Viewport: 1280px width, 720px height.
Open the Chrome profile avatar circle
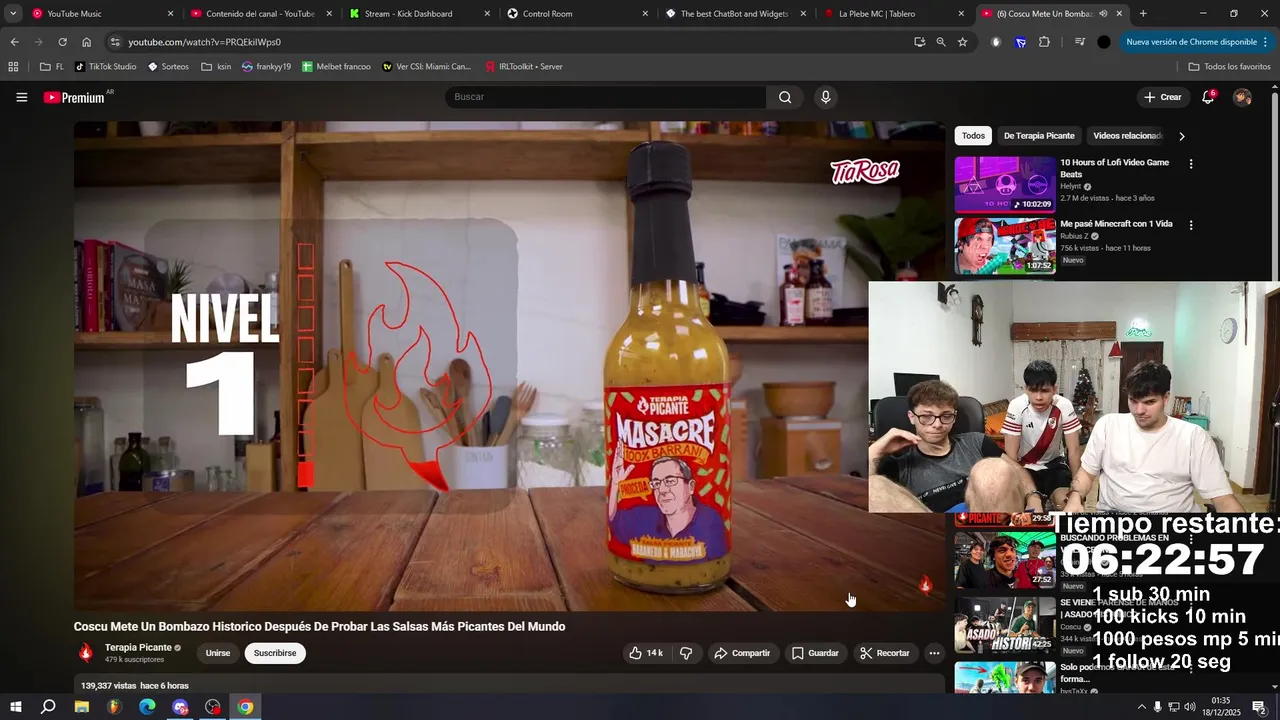(x=1103, y=42)
